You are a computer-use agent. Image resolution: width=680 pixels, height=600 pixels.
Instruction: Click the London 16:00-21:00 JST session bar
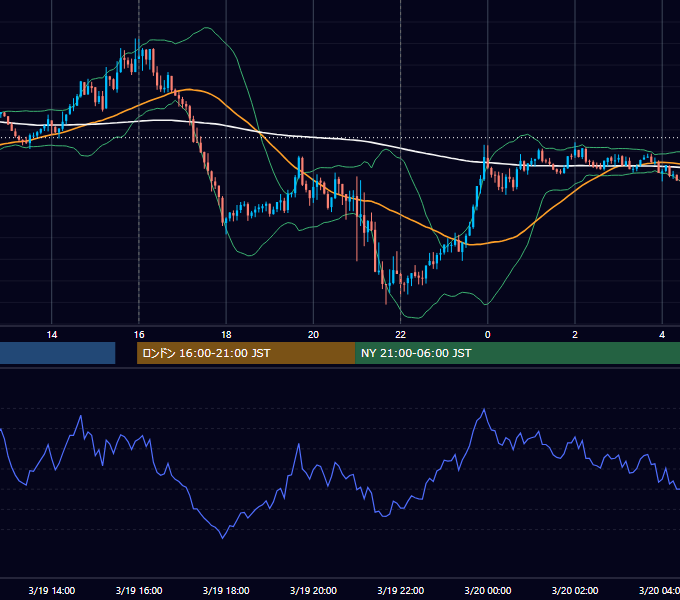246,353
